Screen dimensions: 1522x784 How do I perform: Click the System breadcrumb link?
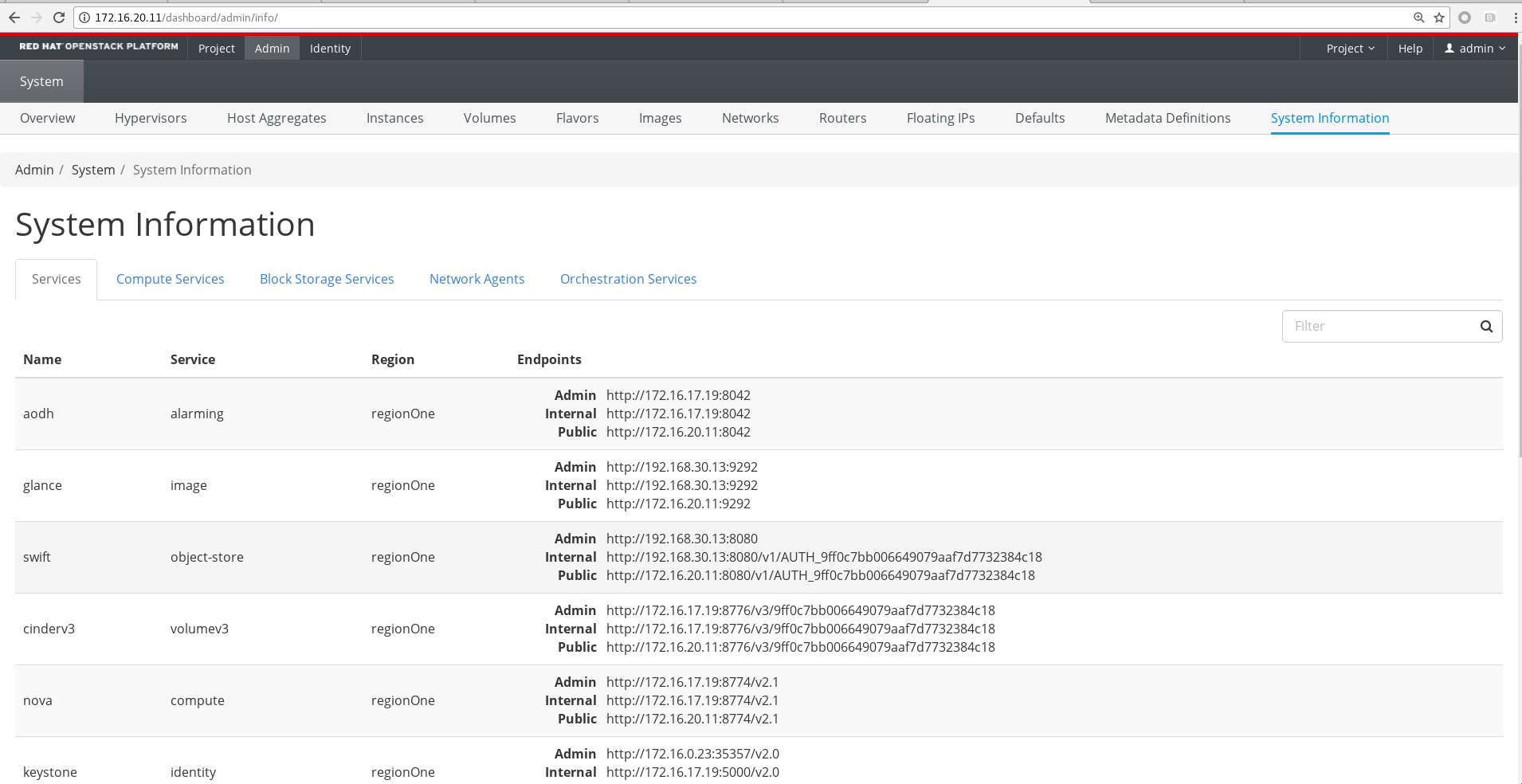tap(93, 170)
